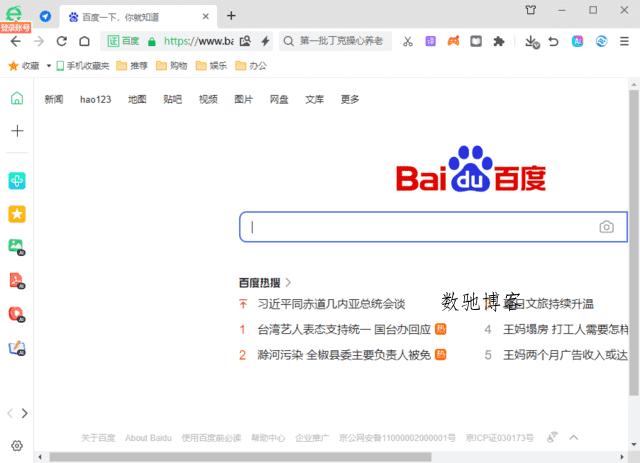Open the 视频 navigation link
Image resolution: width=640 pixels, height=463 pixels.
pyautogui.click(x=208, y=99)
